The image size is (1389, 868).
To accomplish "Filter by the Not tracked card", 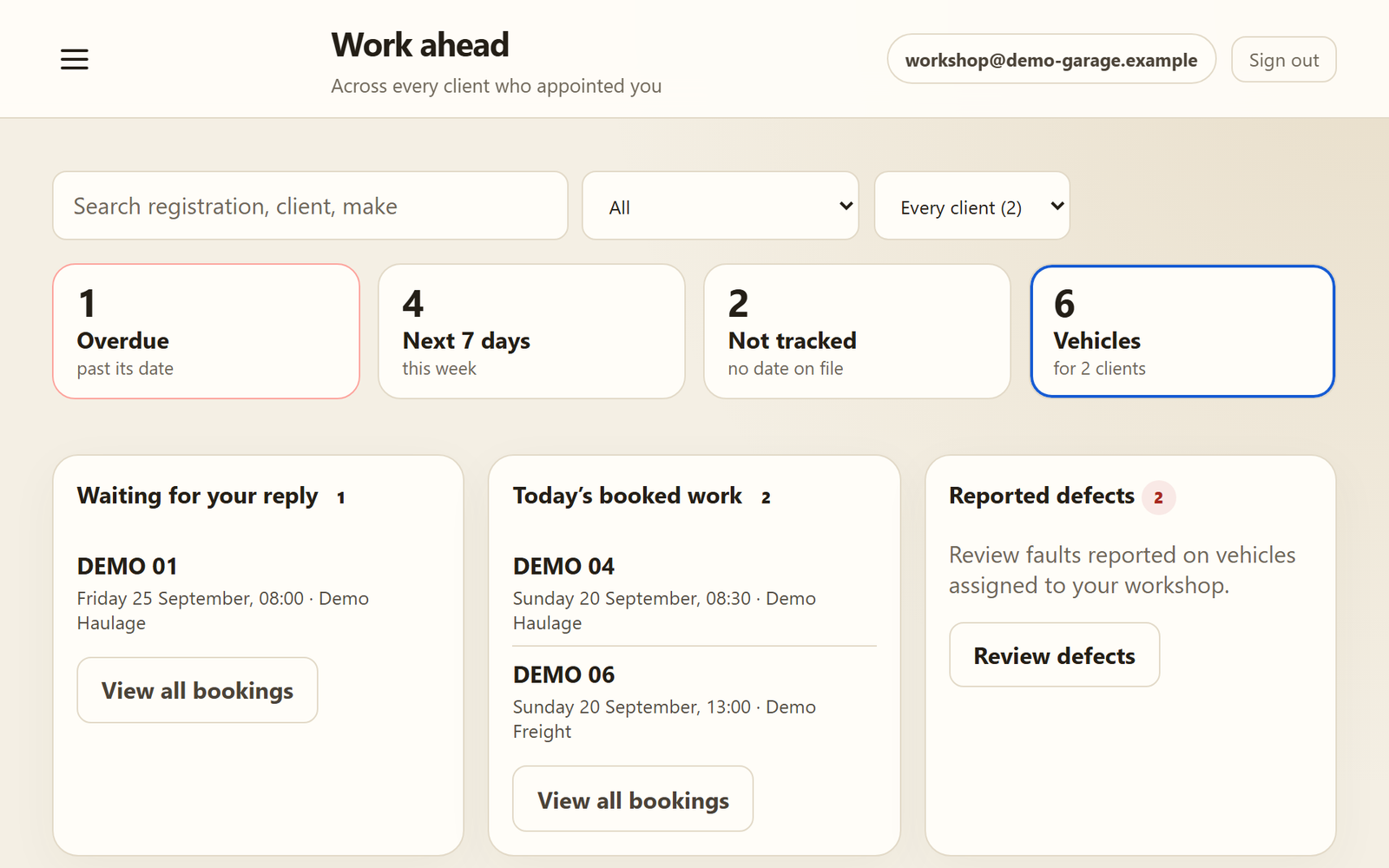I will 857,332.
